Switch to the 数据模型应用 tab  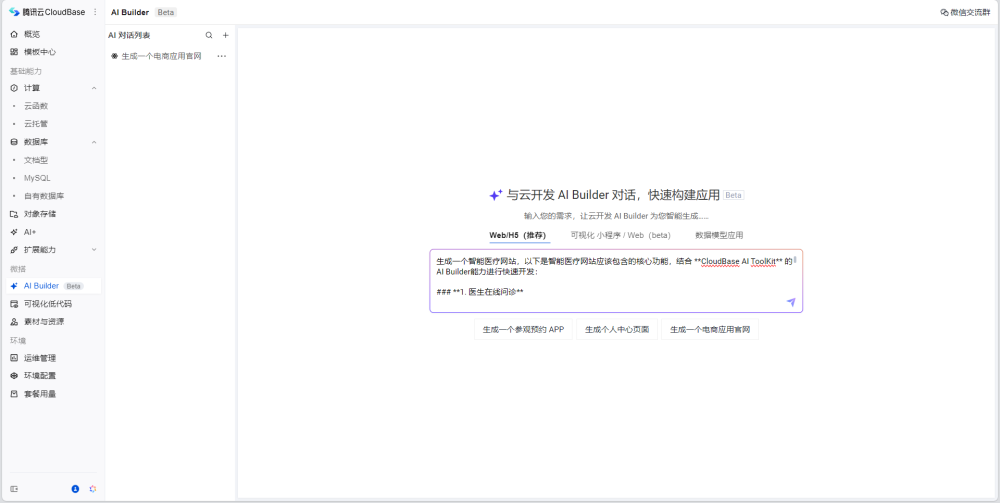pyautogui.click(x=719, y=235)
